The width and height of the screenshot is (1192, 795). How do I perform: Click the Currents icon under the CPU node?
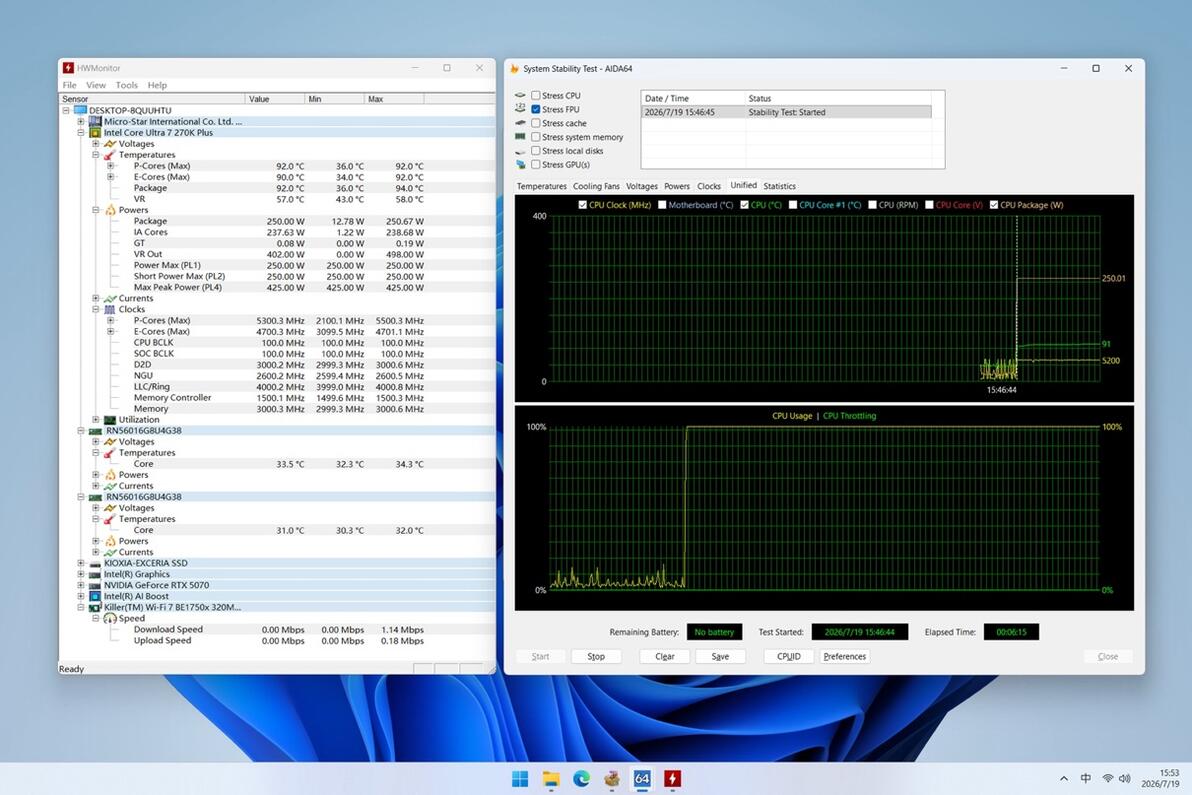pyautogui.click(x=110, y=299)
